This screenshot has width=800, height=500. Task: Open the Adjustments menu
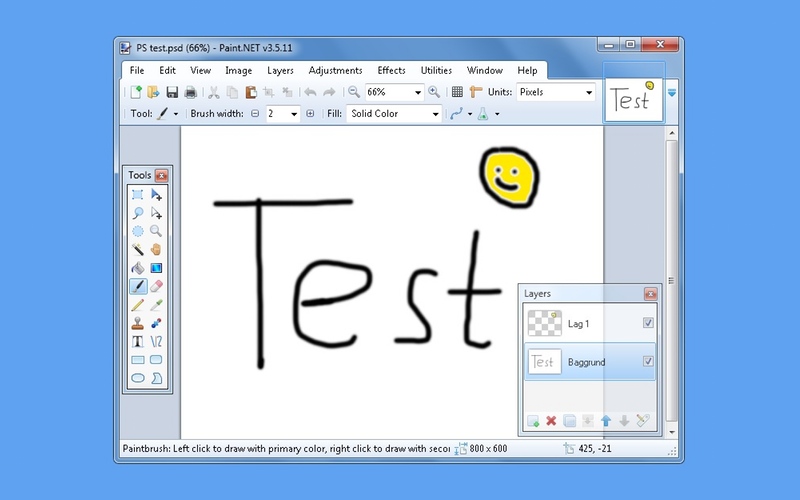pyautogui.click(x=335, y=70)
